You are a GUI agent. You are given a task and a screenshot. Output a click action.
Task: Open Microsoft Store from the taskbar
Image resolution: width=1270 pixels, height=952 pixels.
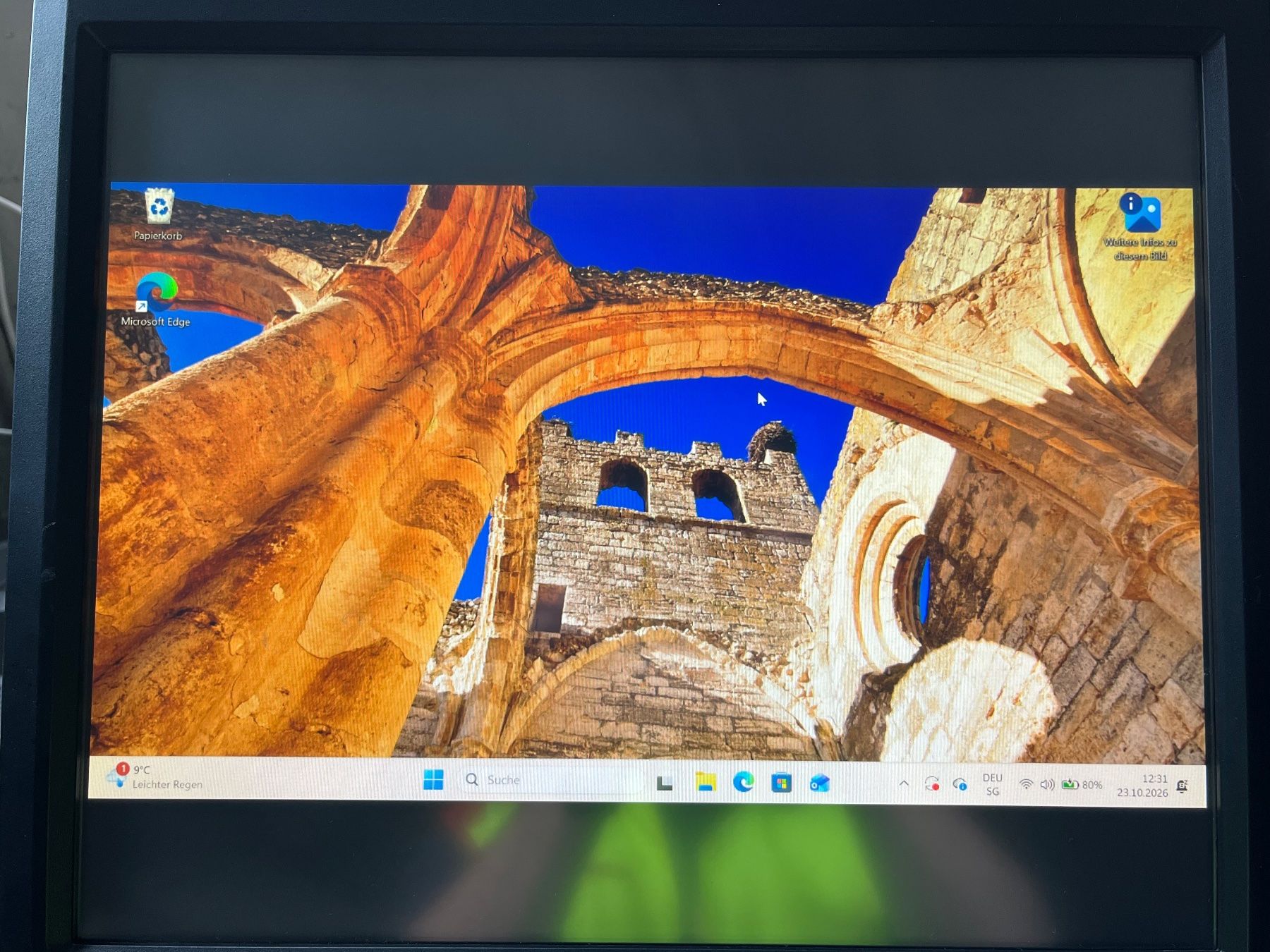[782, 783]
